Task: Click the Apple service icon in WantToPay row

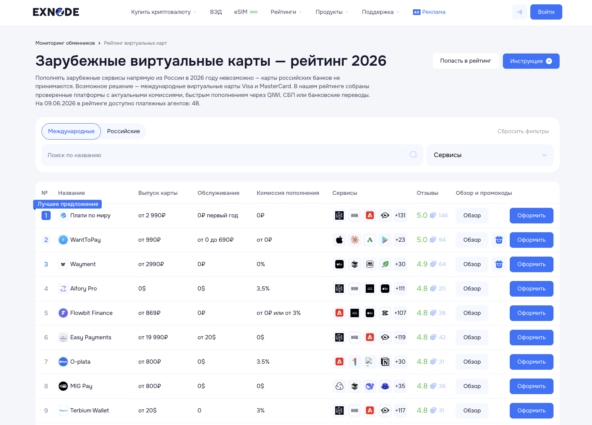Action: point(339,240)
